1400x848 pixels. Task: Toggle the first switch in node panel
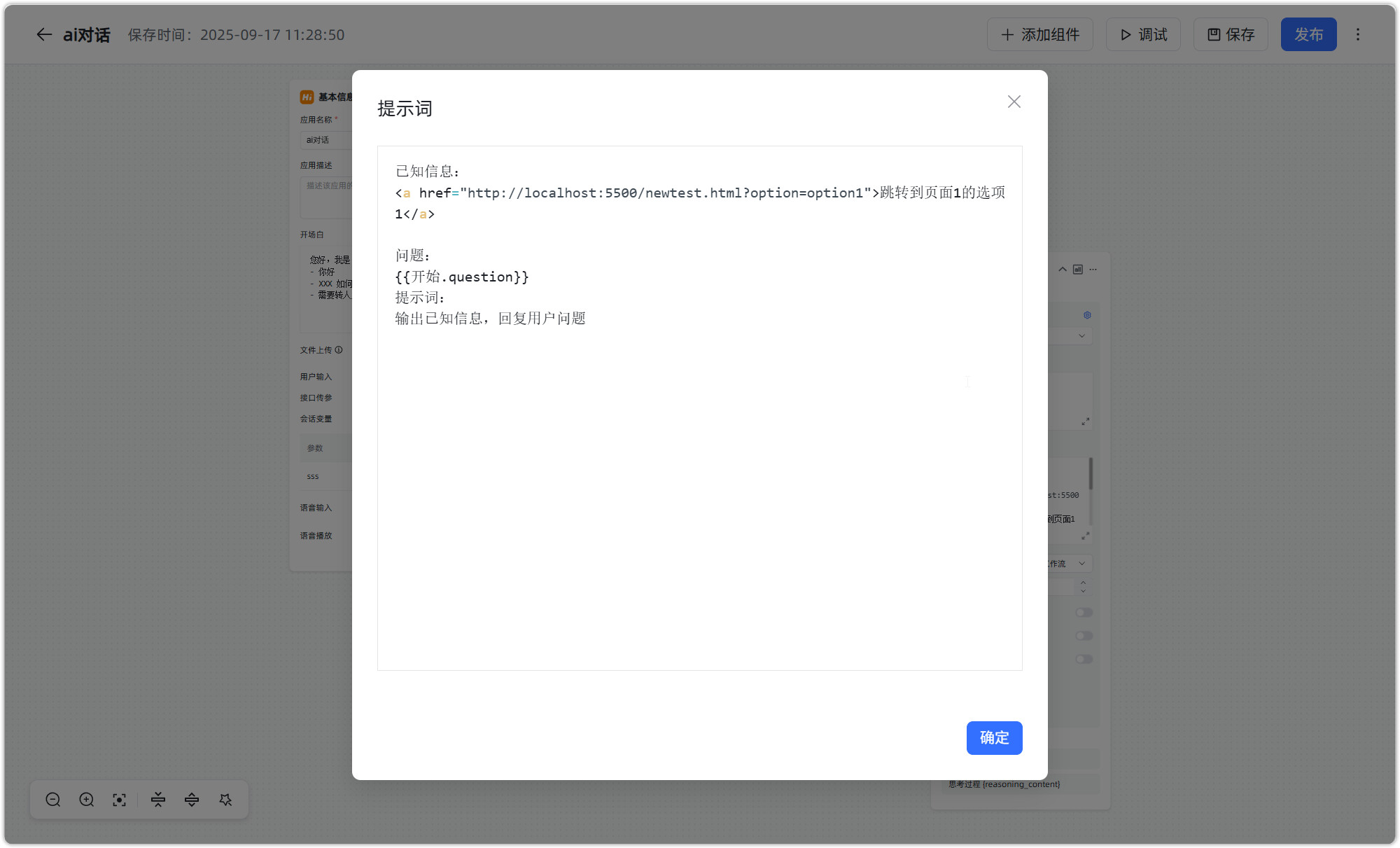[1084, 613]
